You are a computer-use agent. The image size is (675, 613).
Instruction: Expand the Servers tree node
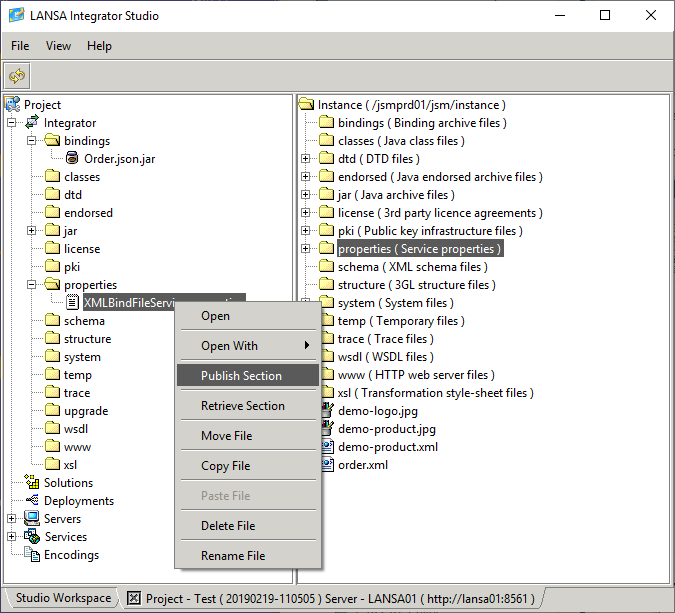point(12,519)
